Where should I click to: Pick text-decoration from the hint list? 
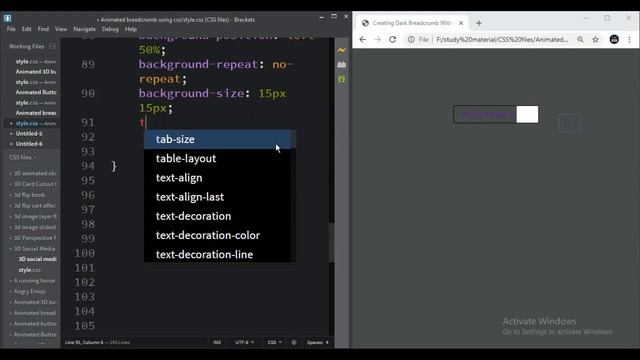[218, 216]
